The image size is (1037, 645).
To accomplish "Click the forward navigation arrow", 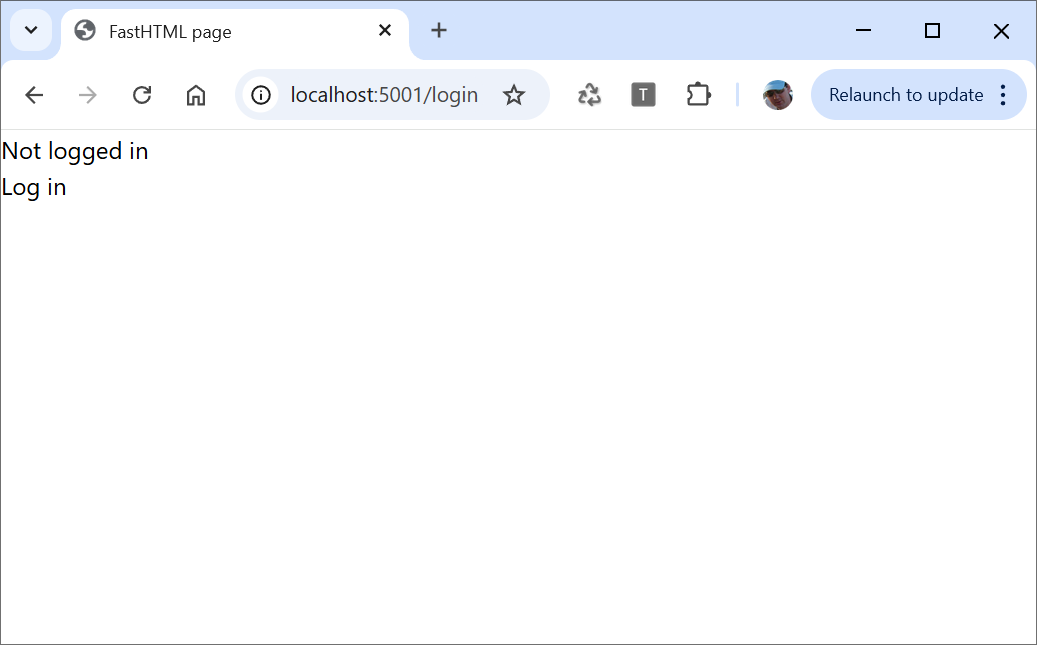I will (x=88, y=95).
